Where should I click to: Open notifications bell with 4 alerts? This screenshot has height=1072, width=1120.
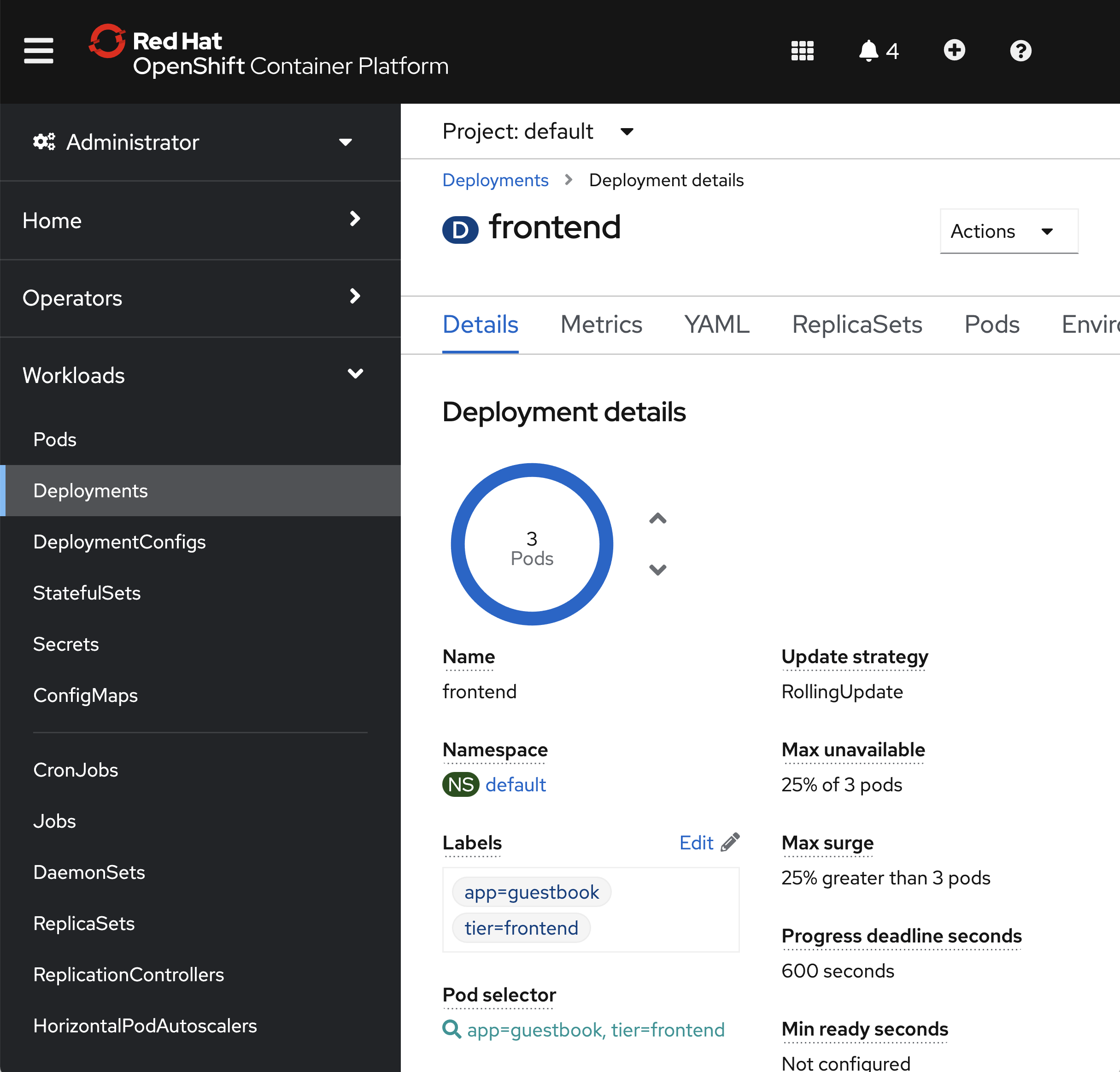(x=879, y=51)
